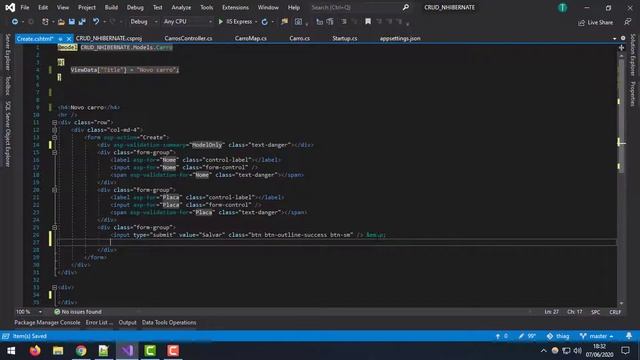This screenshot has width=640, height=360.
Task: Open notifications bell in status bar
Action: [629, 336]
